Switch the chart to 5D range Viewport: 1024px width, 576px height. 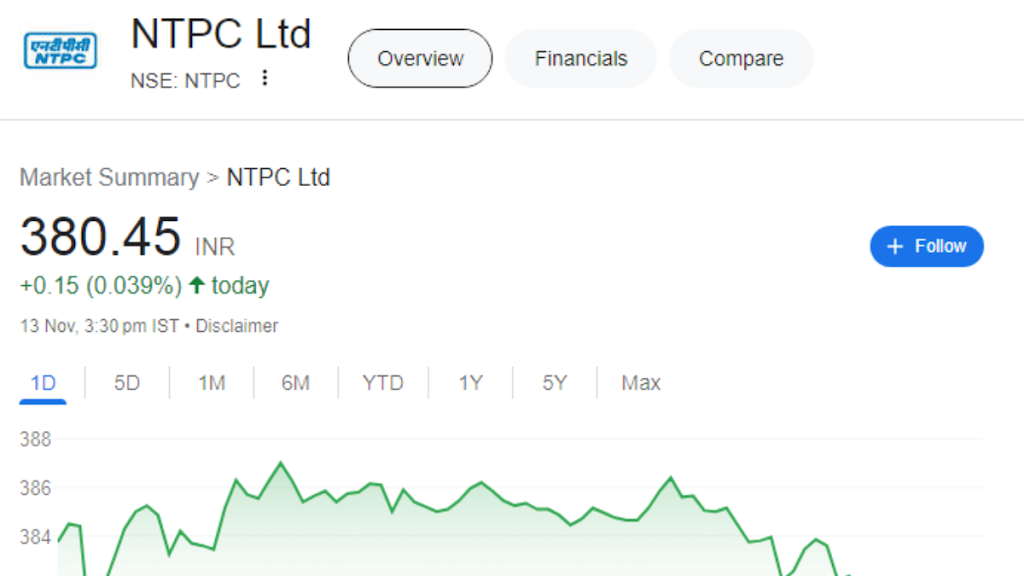(127, 383)
